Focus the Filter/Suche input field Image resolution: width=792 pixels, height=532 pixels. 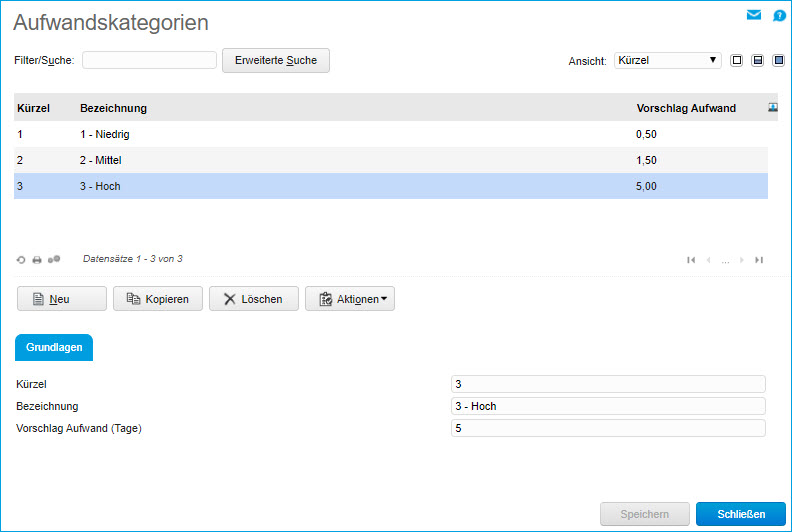pos(150,60)
